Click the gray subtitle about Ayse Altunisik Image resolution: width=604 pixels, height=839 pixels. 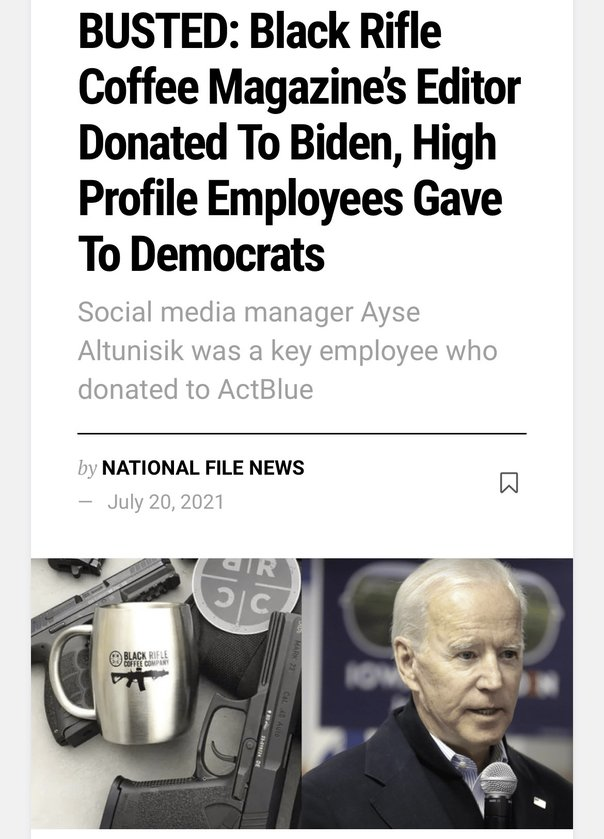tap(287, 350)
